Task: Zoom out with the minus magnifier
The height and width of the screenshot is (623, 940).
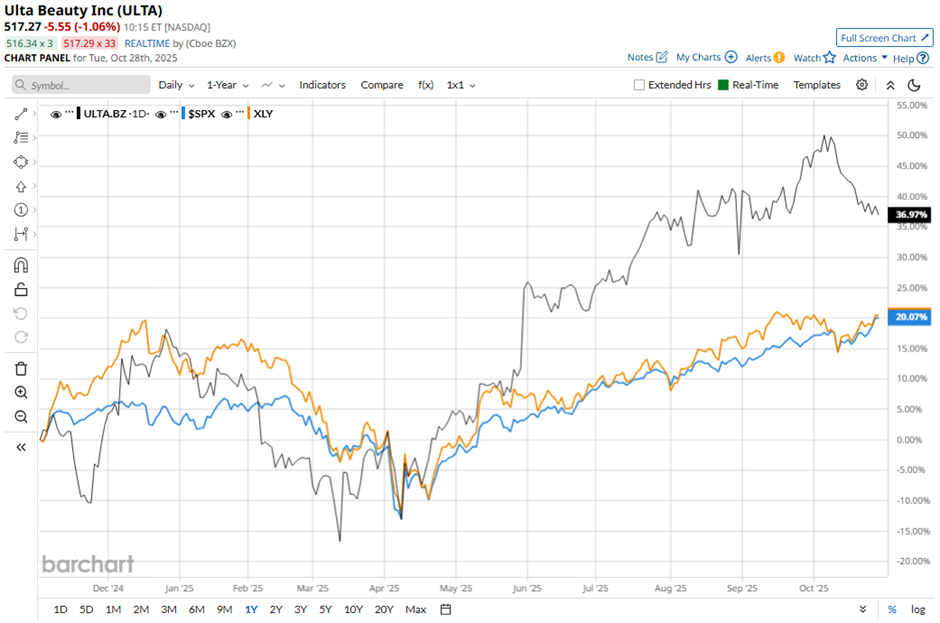Action: pos(20,417)
